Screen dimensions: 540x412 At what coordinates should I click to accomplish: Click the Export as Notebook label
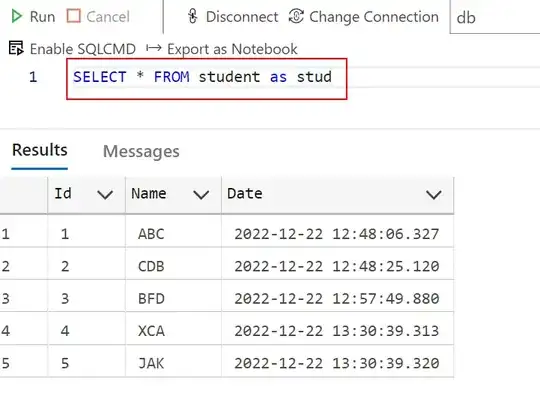(x=232, y=49)
